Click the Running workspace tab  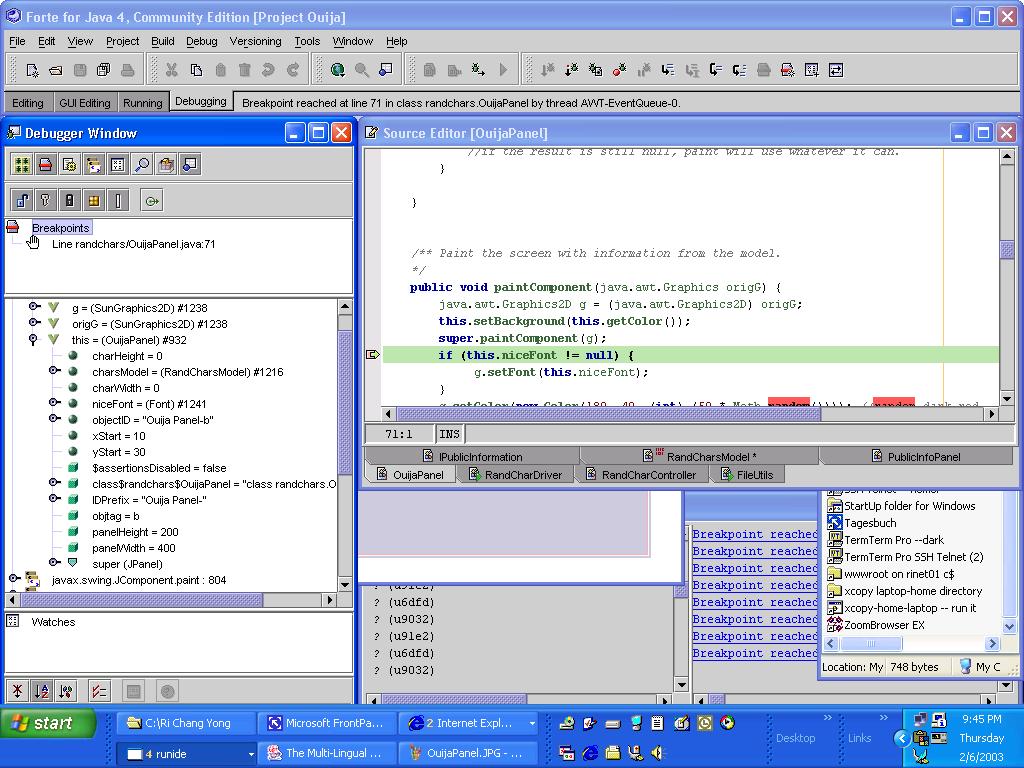click(x=142, y=103)
